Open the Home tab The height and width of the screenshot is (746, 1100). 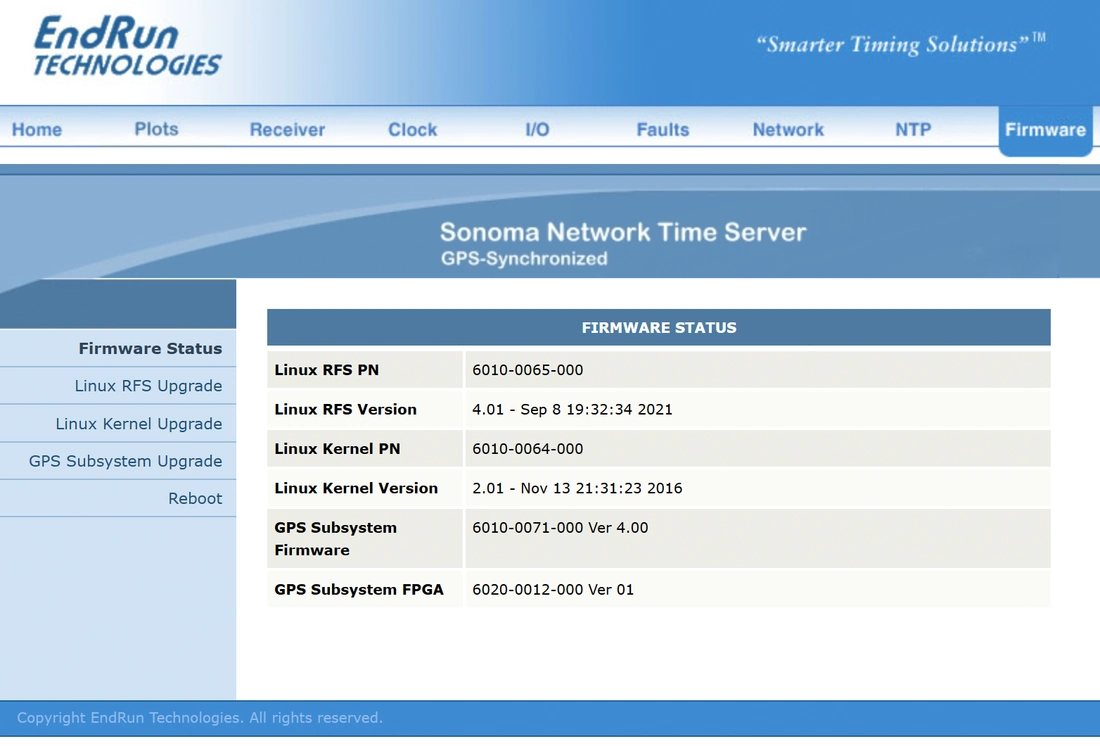[37, 130]
